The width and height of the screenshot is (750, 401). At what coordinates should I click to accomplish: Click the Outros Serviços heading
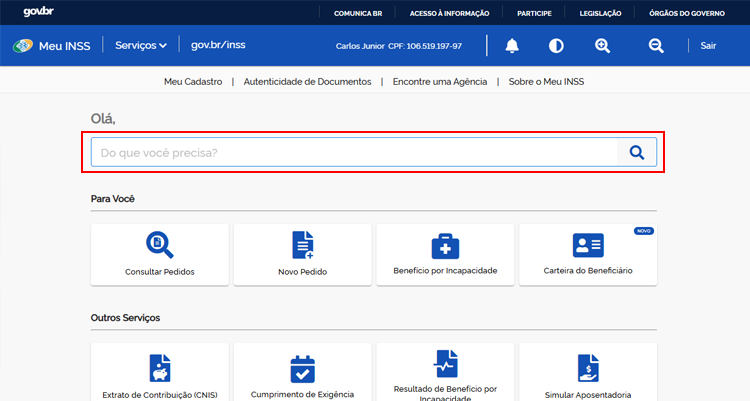pos(125,318)
